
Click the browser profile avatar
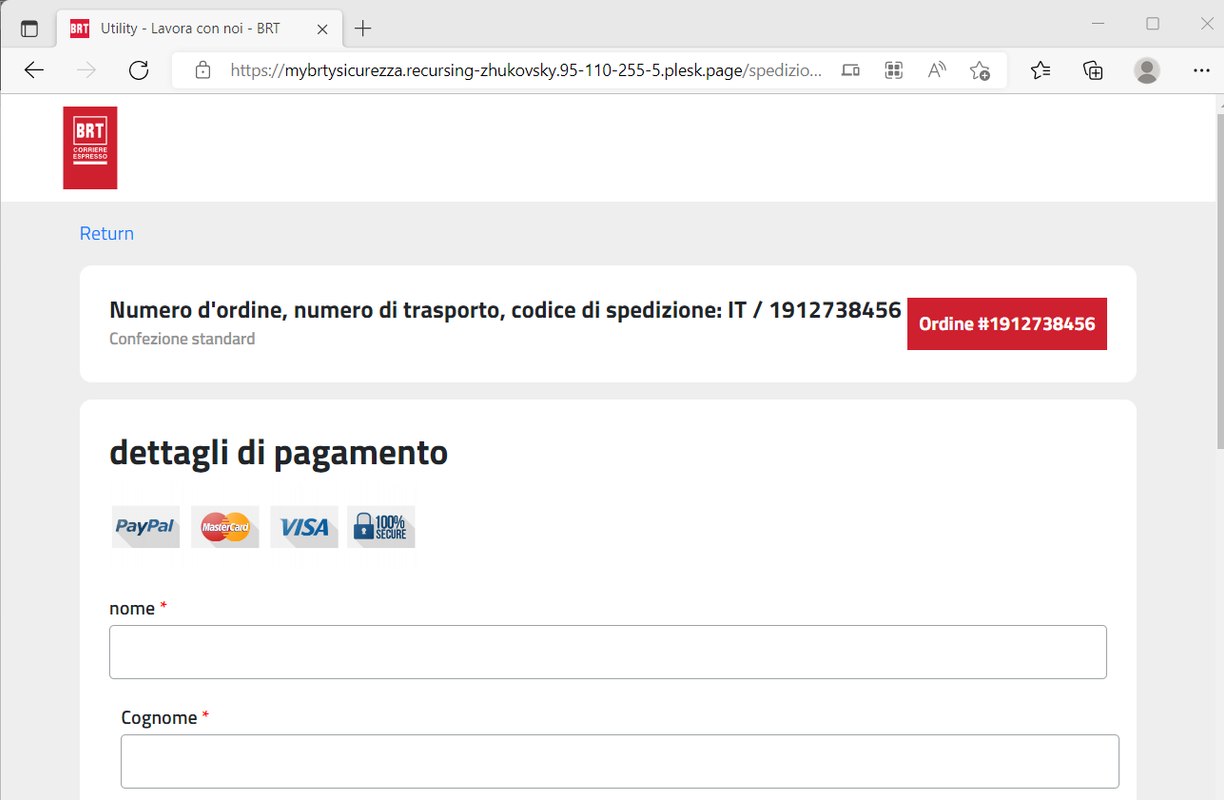[x=1147, y=70]
